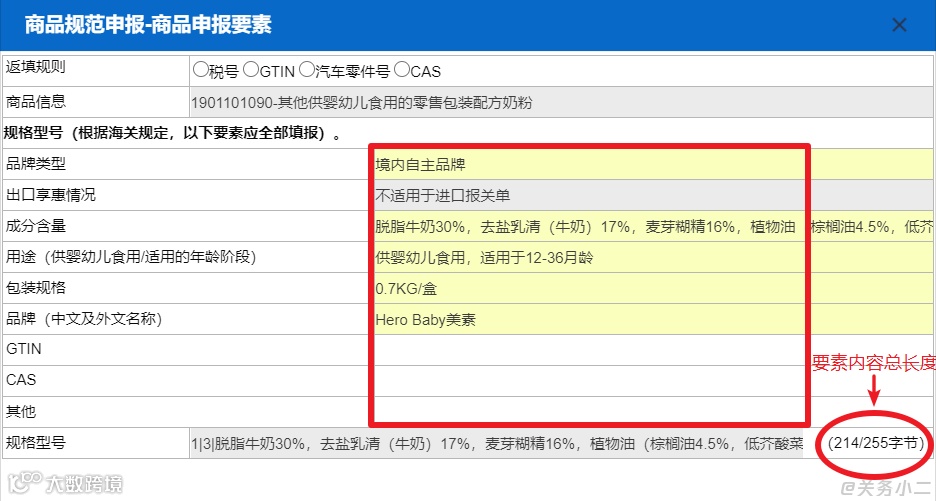
Task: Select the 汽车零件号 radio option
Action: (306, 70)
